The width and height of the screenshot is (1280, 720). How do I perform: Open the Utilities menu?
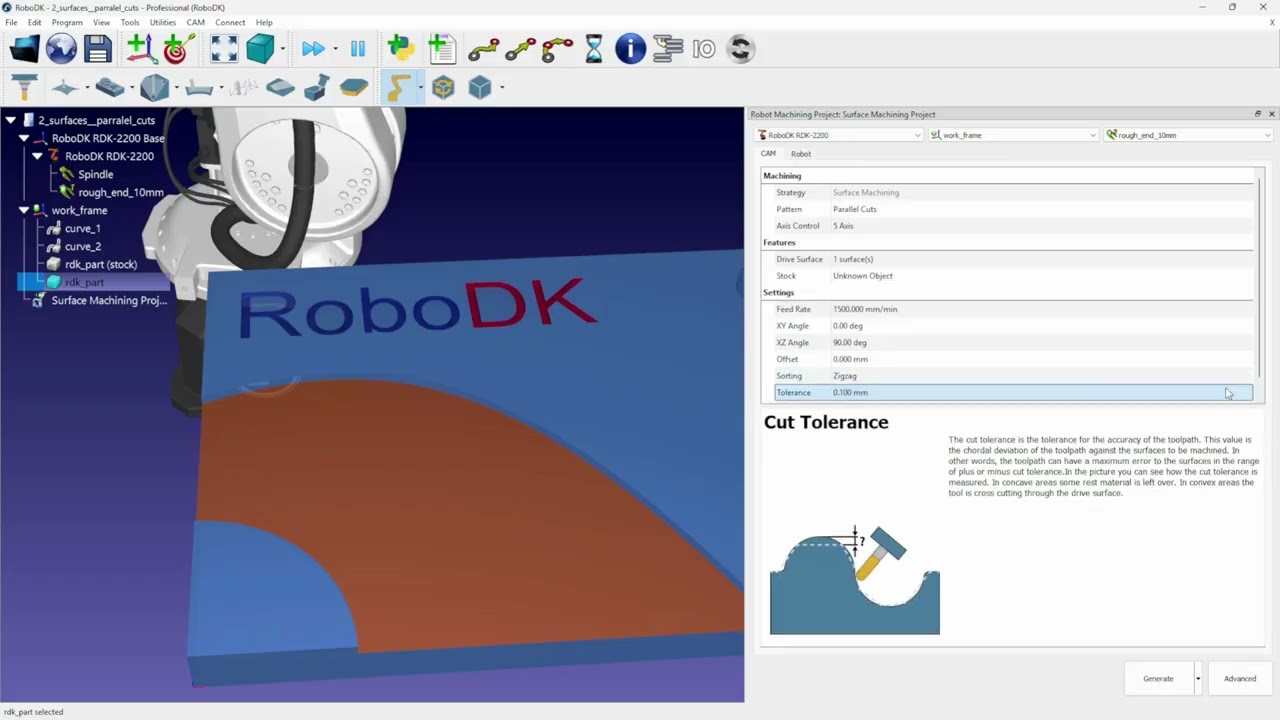(162, 22)
